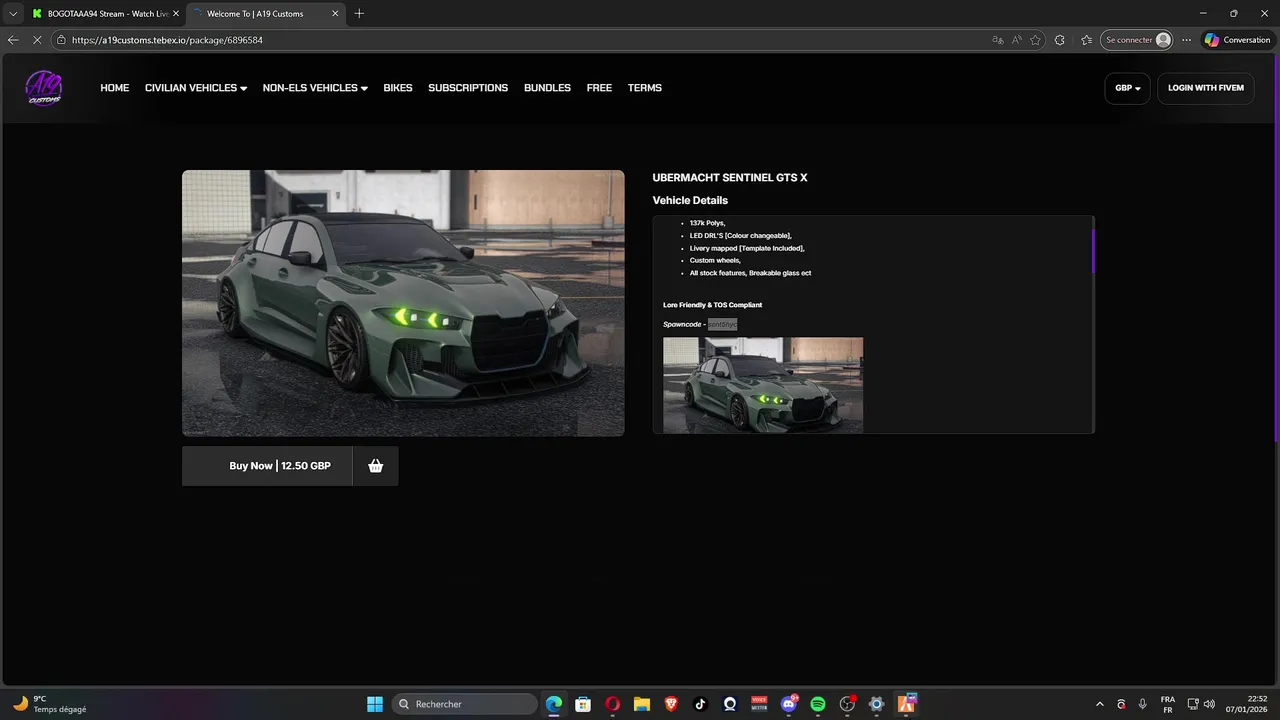Click the browser back arrow

click(x=13, y=40)
